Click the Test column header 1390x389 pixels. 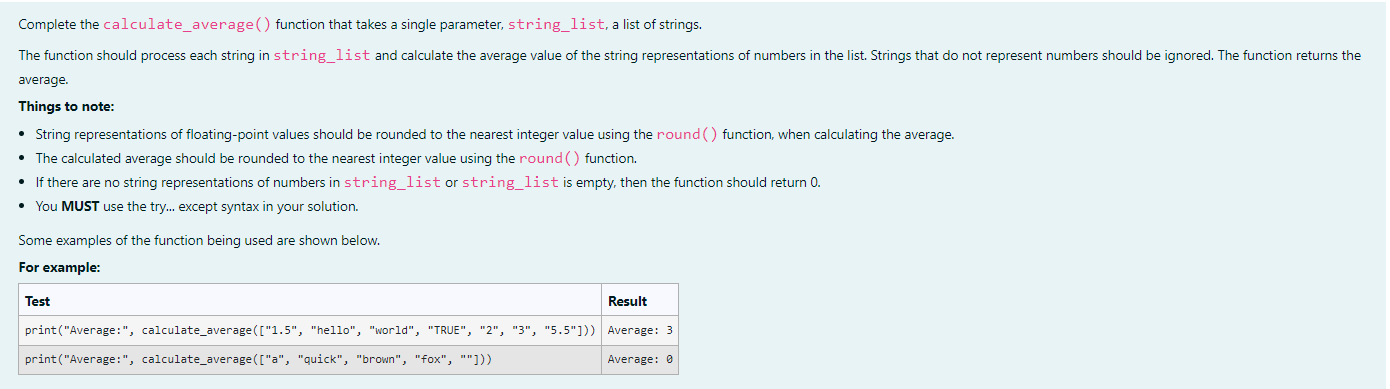pos(37,301)
